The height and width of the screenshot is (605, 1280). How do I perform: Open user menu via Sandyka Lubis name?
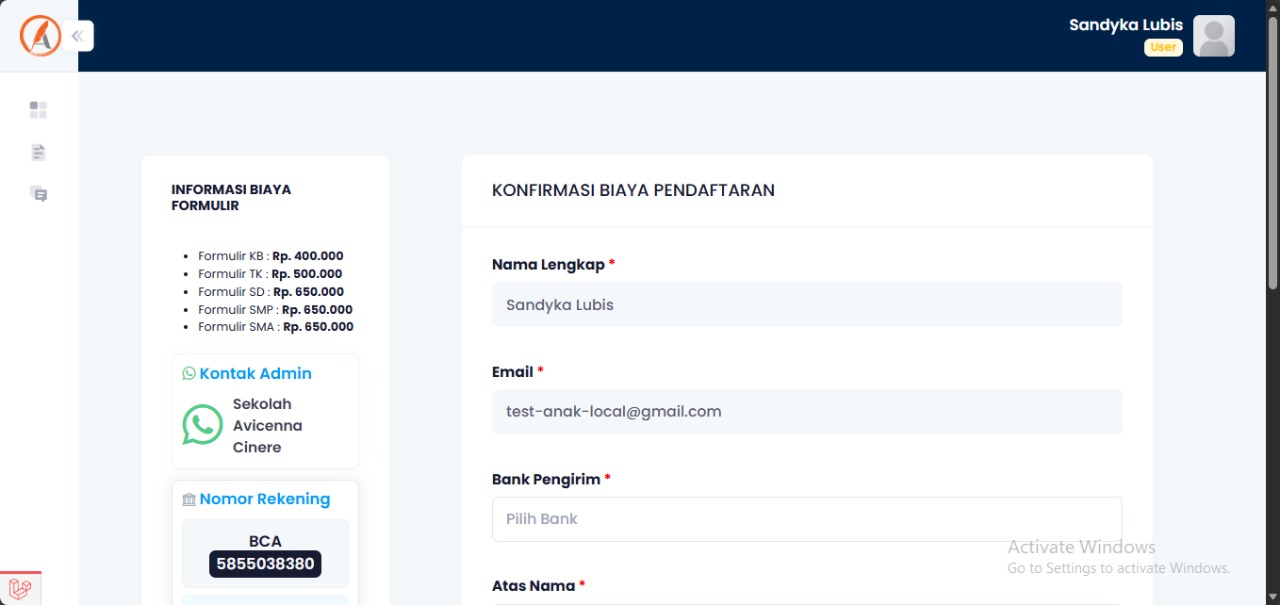1125,25
